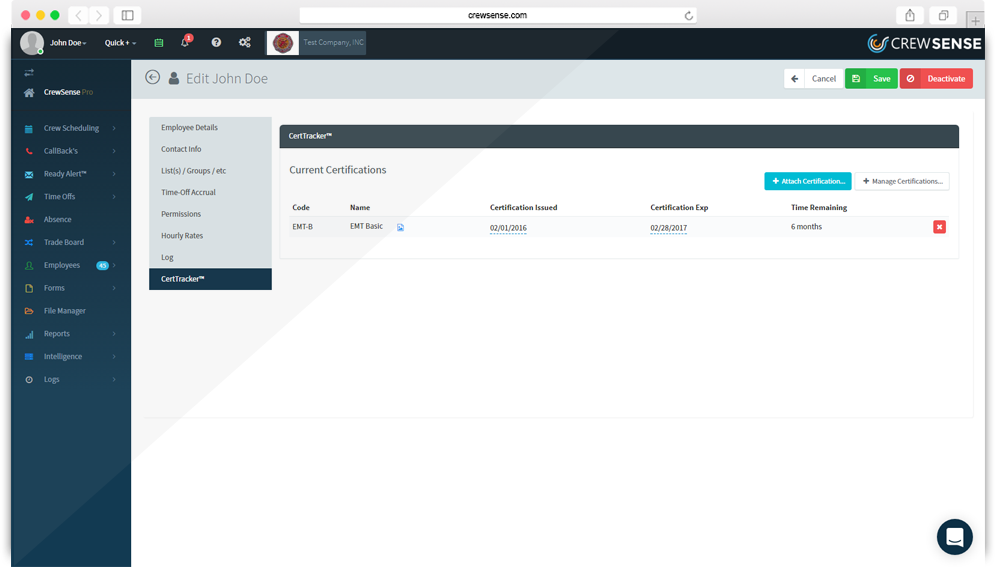The height and width of the screenshot is (567, 995).
Task: Deactivate the employee John Doe
Action: pos(936,79)
